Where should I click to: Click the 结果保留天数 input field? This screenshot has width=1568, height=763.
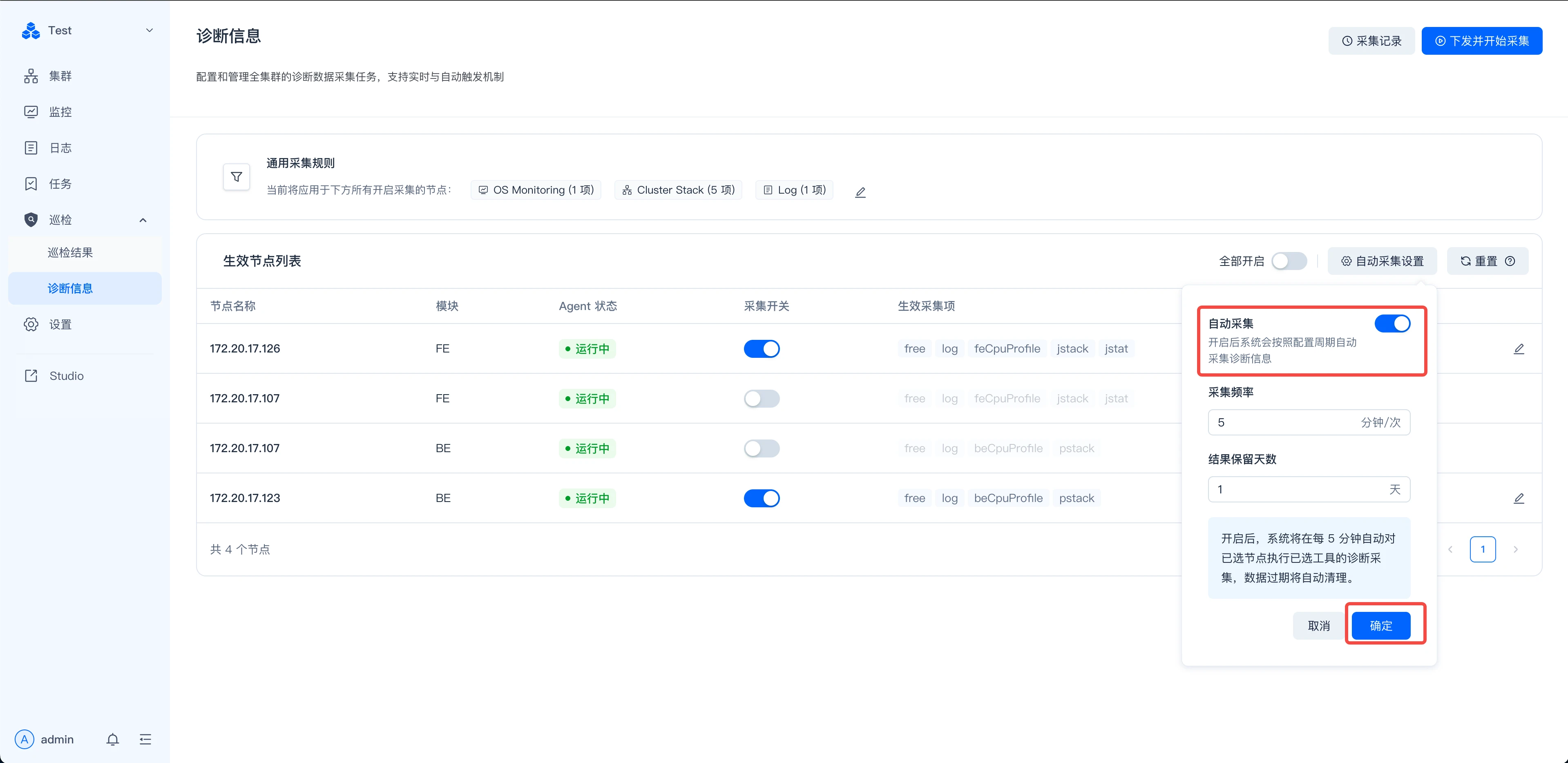[1309, 489]
